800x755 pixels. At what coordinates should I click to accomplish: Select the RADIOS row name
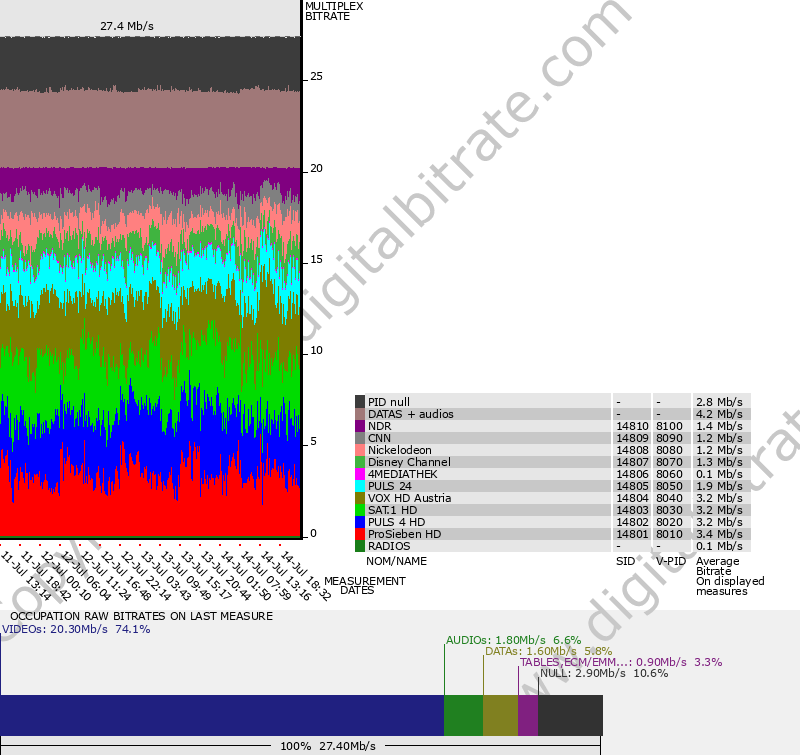pyautogui.click(x=389, y=546)
